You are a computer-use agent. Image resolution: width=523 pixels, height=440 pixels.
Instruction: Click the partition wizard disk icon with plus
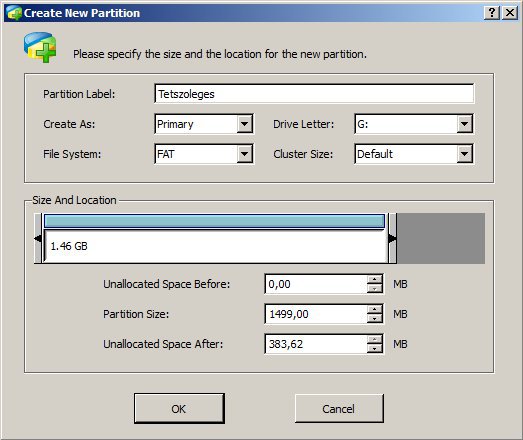pyautogui.click(x=40, y=47)
